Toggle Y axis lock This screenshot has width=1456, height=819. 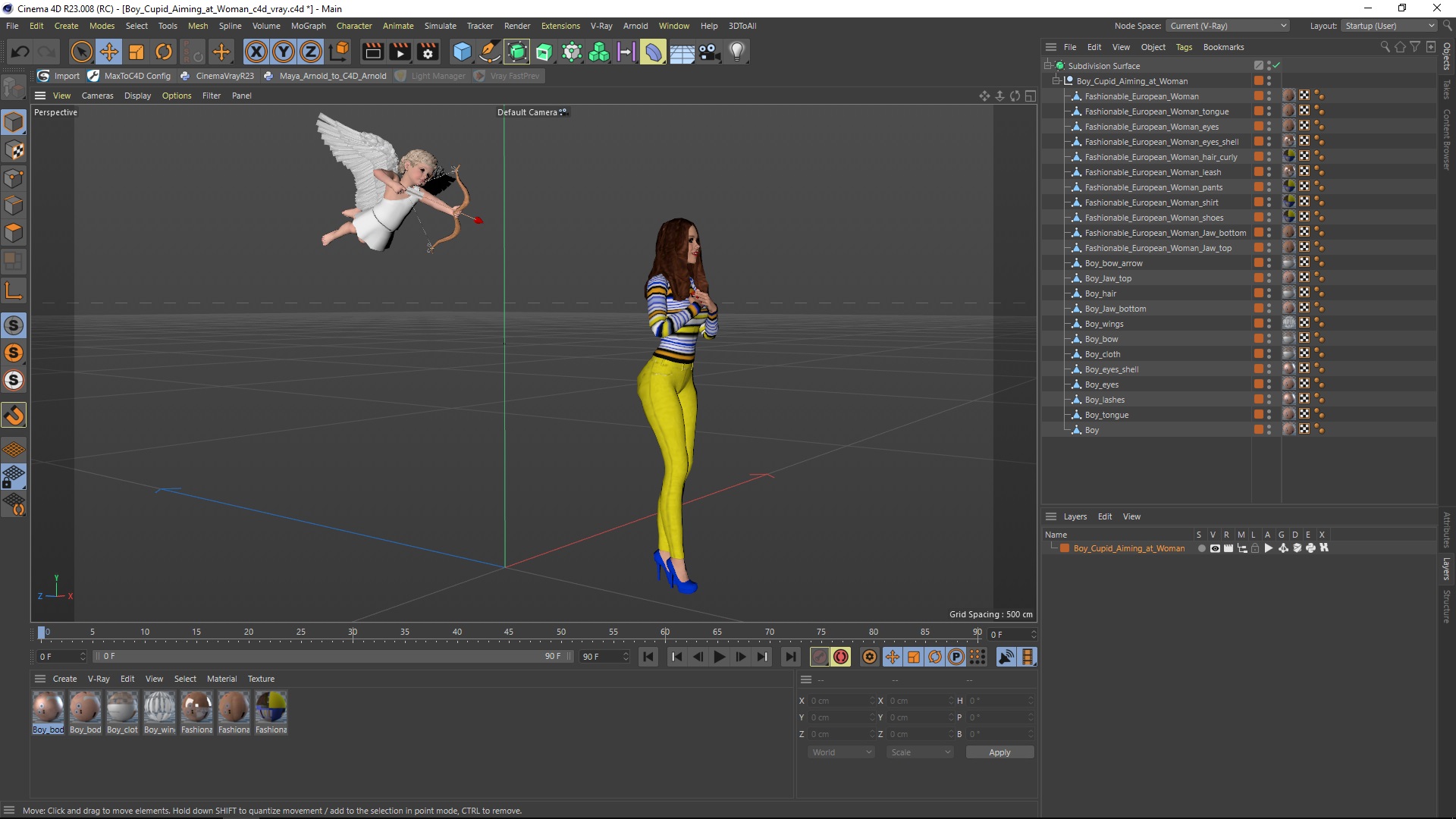(284, 52)
